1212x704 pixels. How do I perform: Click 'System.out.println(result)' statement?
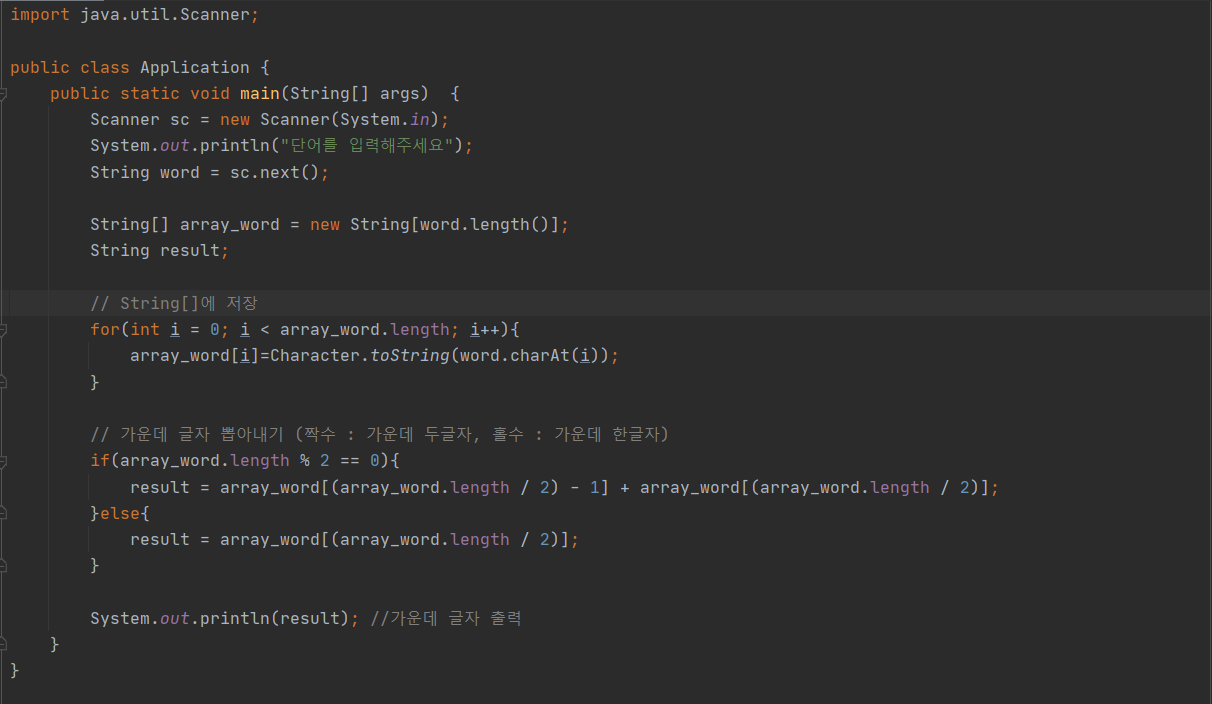click(224, 618)
